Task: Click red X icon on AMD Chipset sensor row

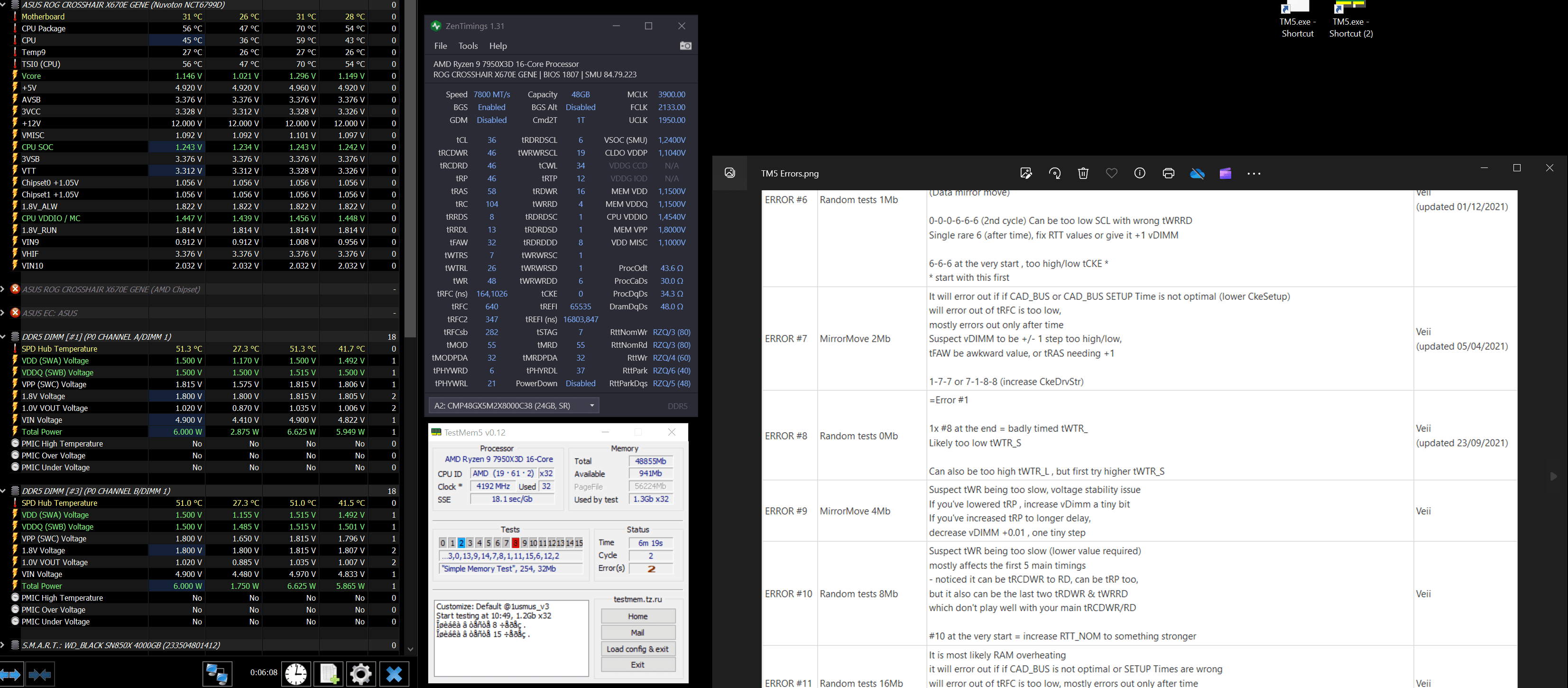Action: [15, 289]
